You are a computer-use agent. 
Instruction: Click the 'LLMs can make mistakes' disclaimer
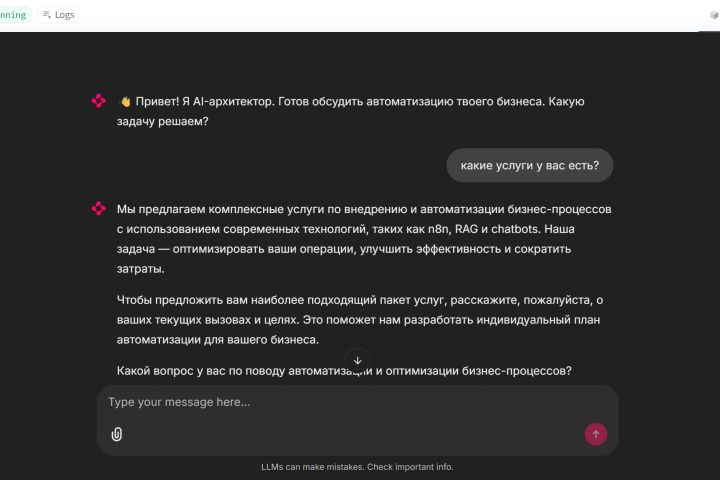[357, 466]
